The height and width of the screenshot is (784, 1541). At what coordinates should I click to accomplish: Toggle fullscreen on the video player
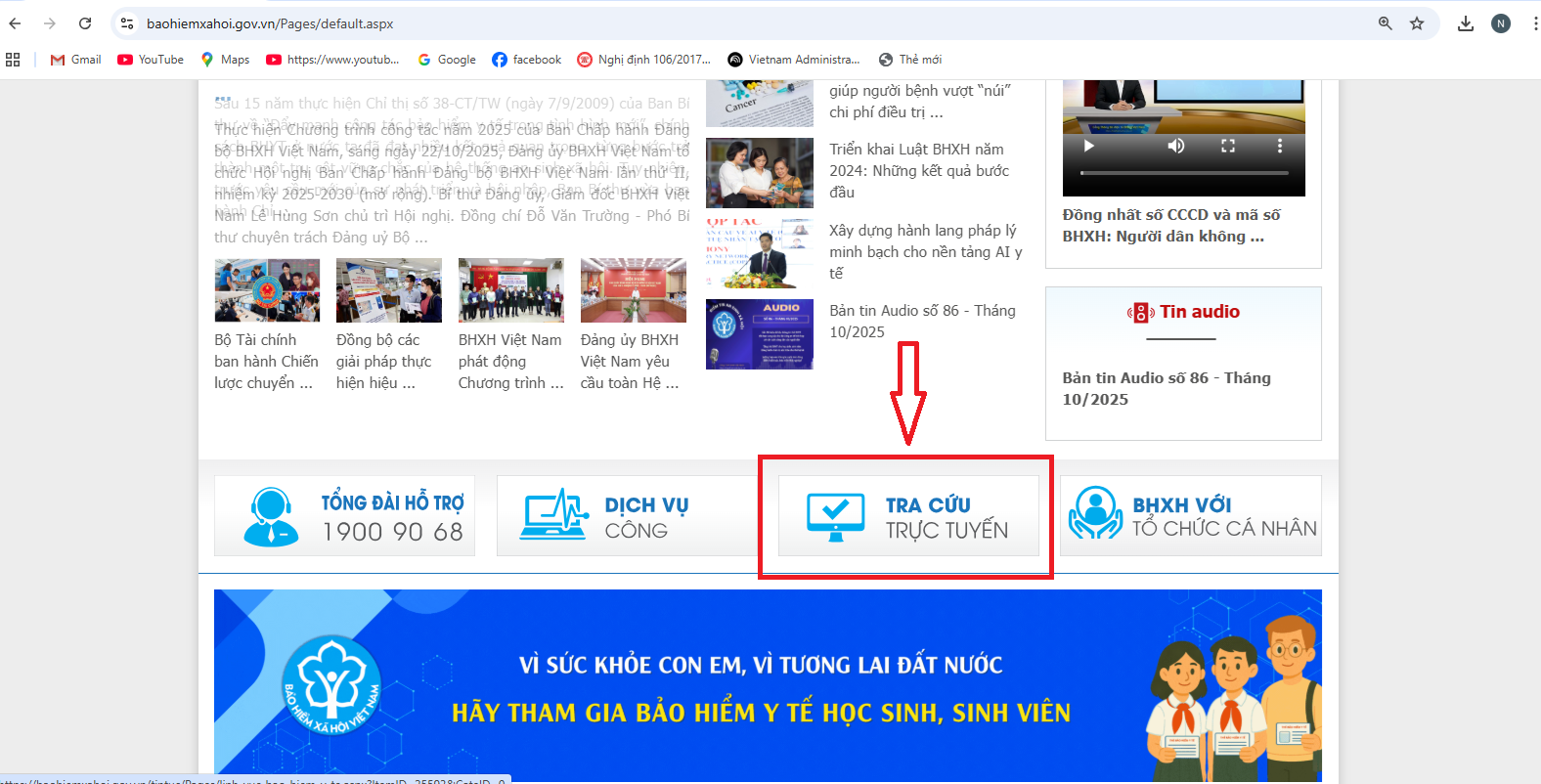point(1228,146)
